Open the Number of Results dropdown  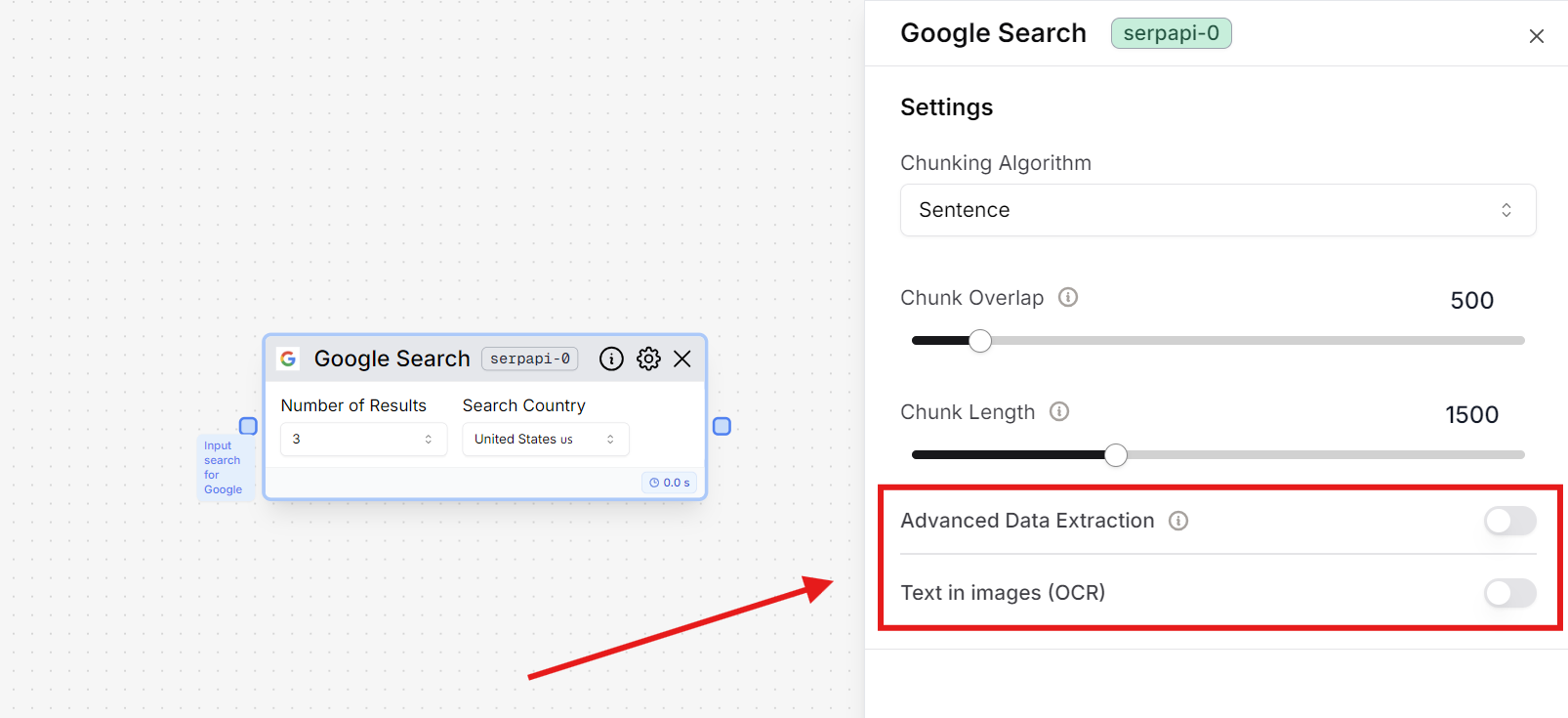(363, 440)
